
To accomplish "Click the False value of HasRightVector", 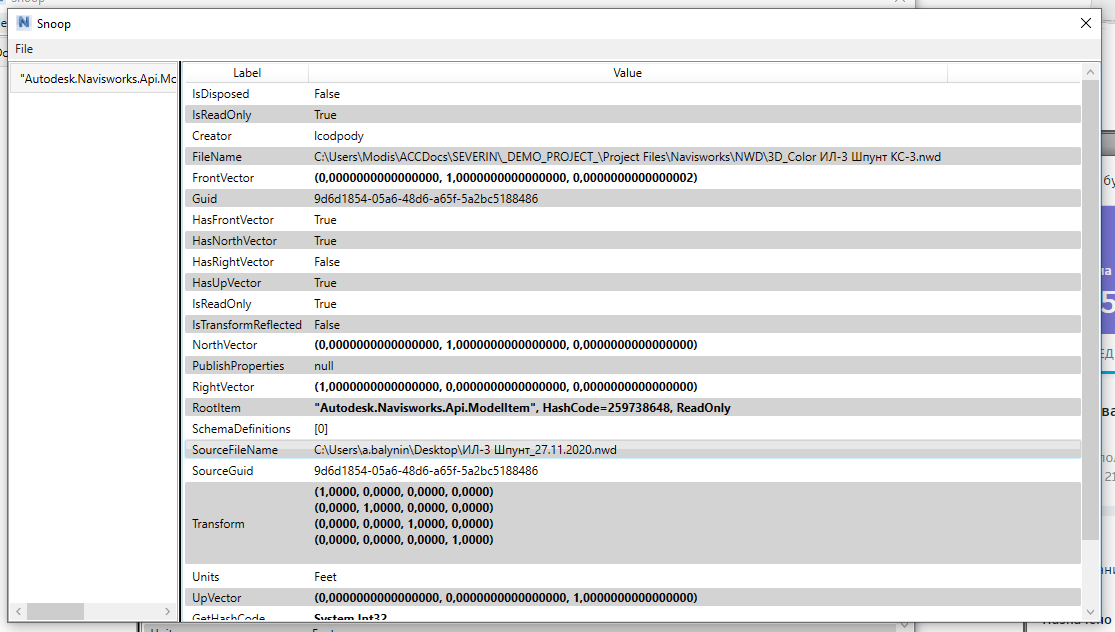I will click(x=327, y=262).
